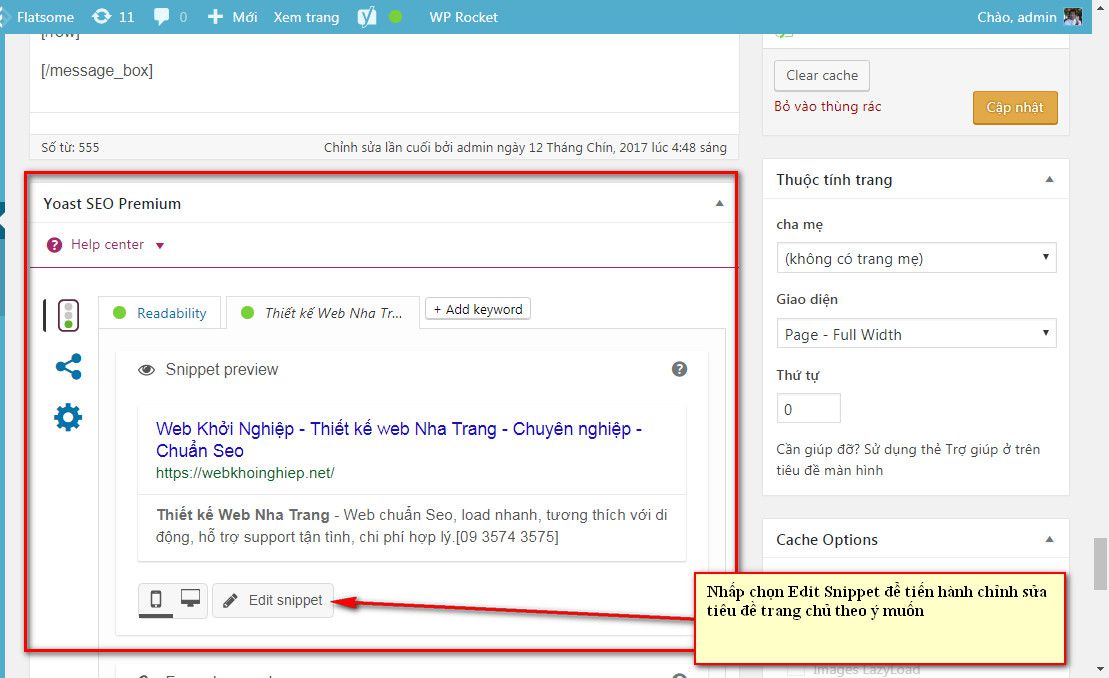Screen dimensions: 1109x678
Task: Click the admin avatar in top bar
Action: coord(1073,17)
